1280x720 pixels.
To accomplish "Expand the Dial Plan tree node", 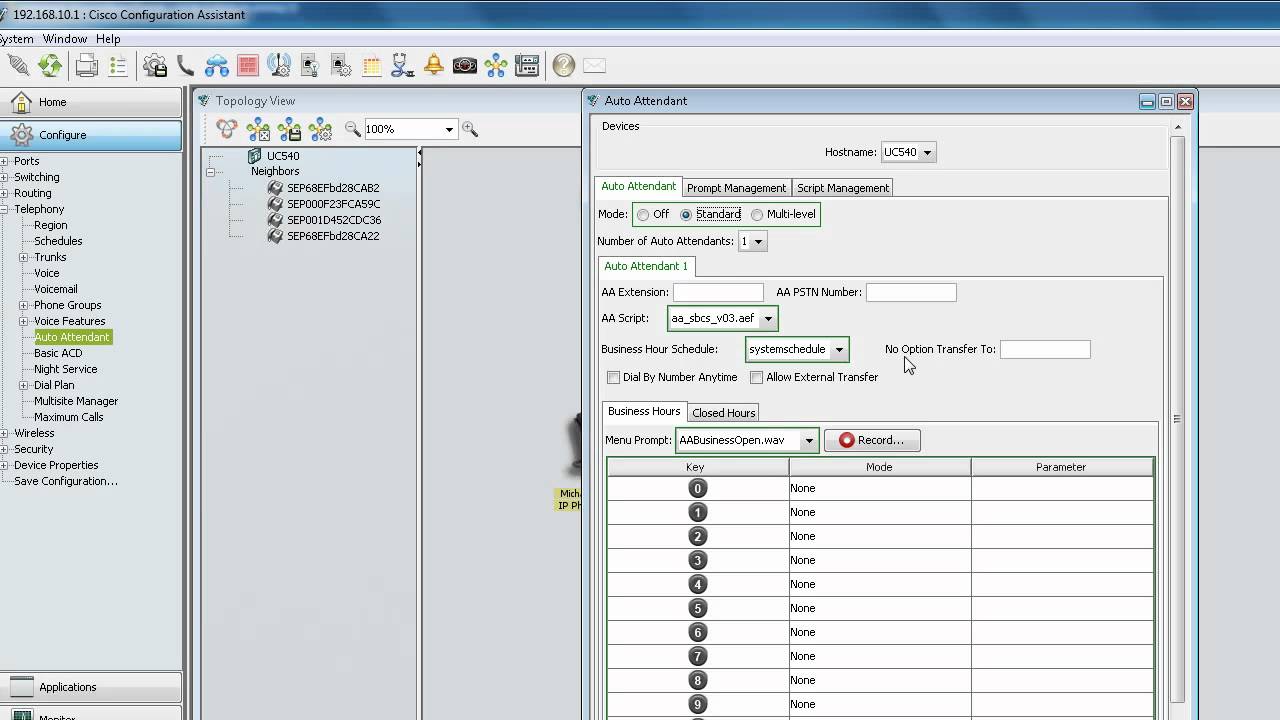I will [x=24, y=385].
